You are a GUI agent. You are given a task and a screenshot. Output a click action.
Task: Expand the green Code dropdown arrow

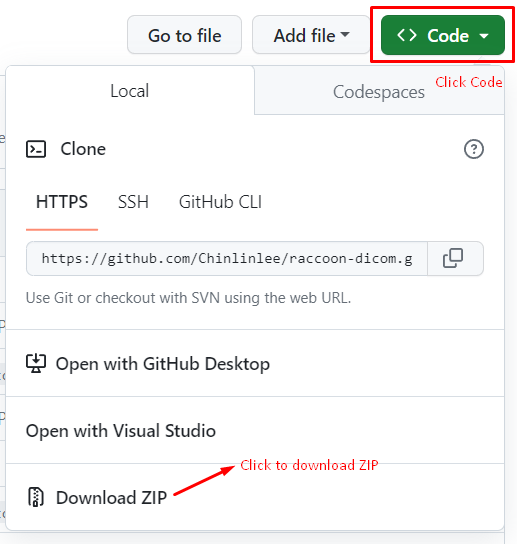coord(484,36)
